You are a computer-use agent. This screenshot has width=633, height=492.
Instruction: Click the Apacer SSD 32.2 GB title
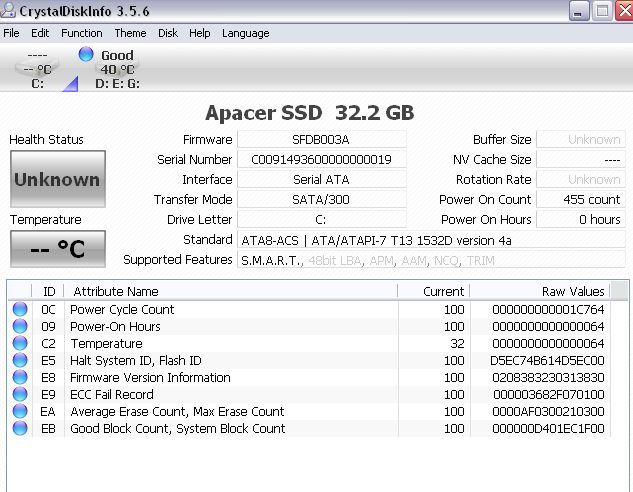point(310,113)
